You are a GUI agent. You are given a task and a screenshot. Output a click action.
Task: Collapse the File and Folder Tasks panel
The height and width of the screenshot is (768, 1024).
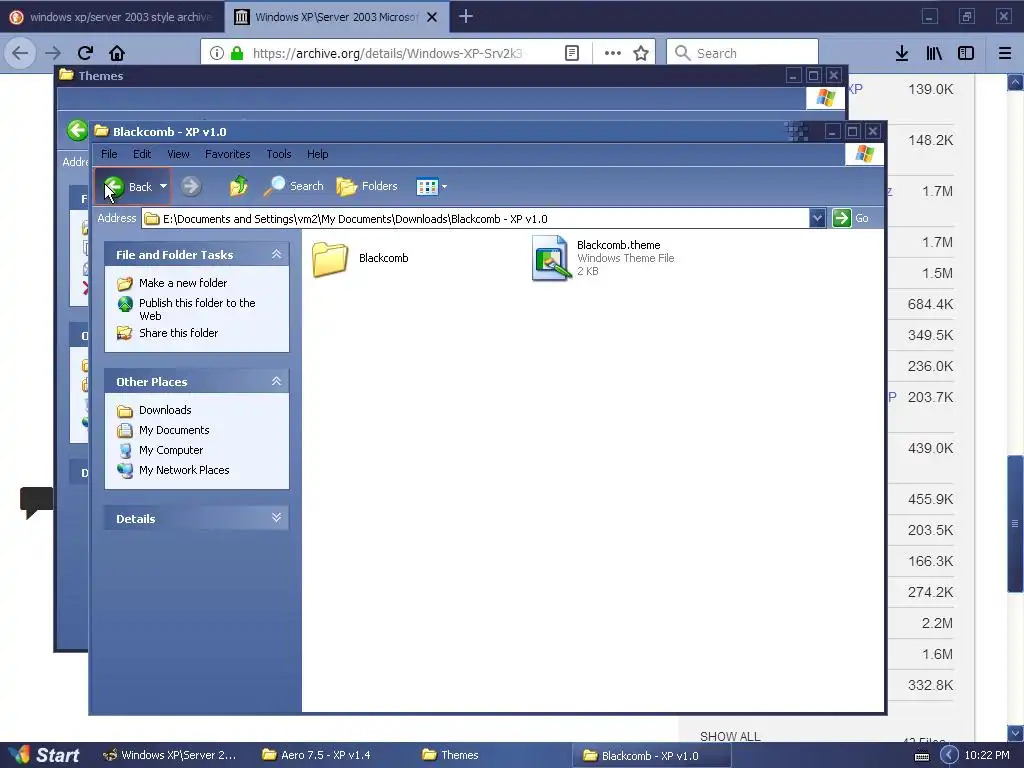[276, 254]
